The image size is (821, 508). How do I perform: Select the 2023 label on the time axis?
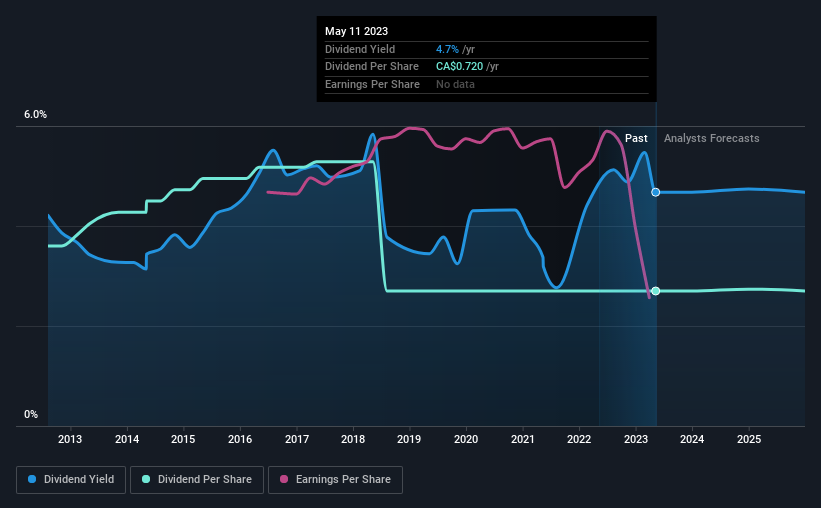[x=636, y=439]
